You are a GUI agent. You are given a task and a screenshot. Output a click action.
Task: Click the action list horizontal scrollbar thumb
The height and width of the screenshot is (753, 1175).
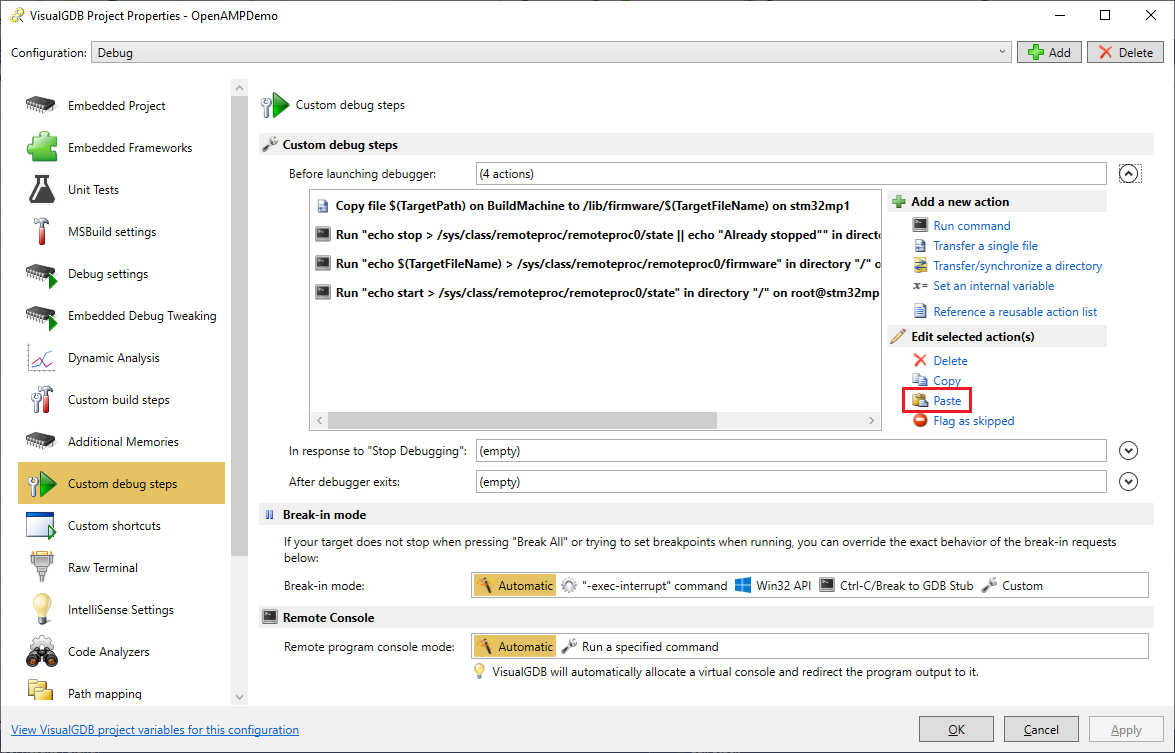point(522,420)
